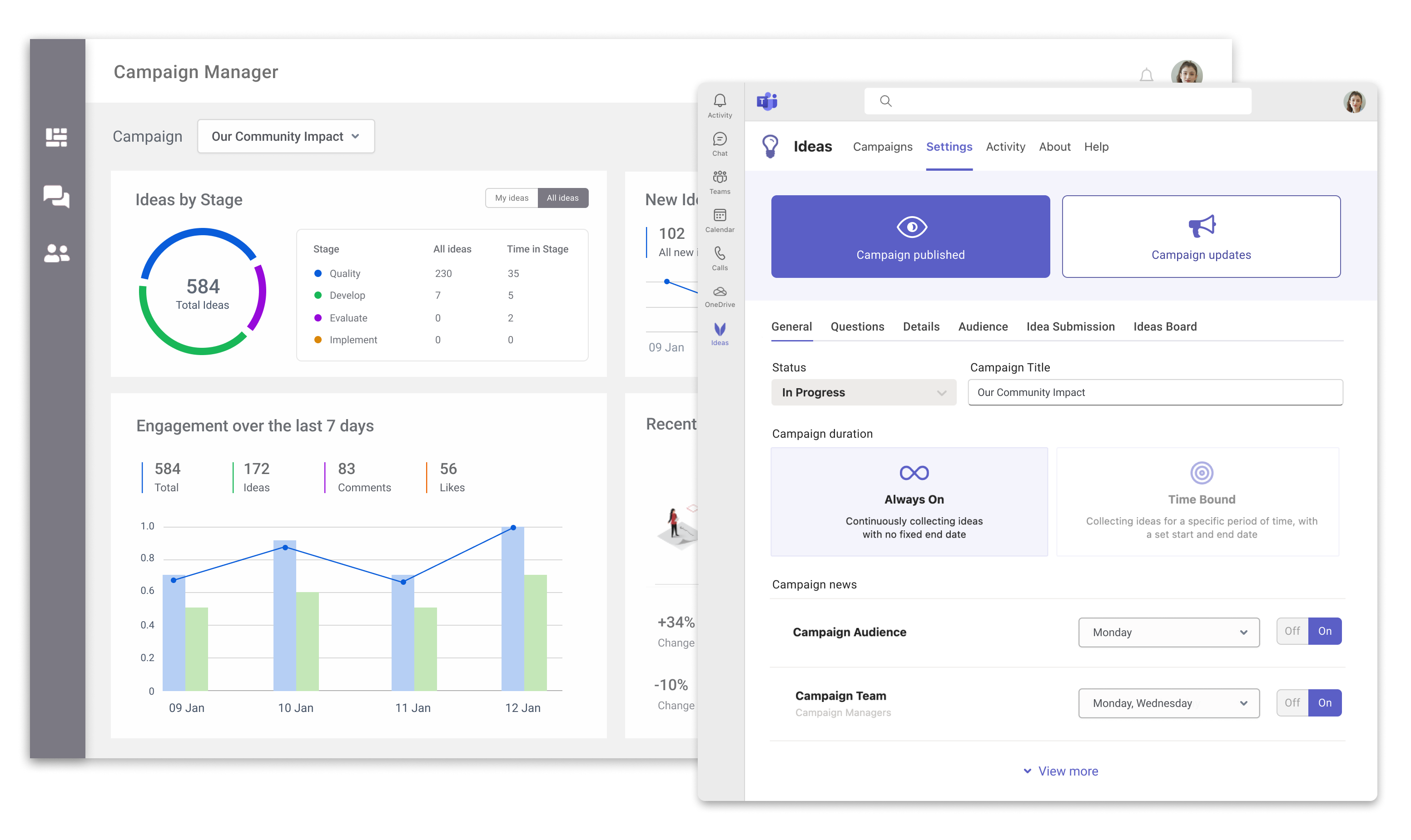Image resolution: width=1411 pixels, height=840 pixels.
Task: Turn off the Campaign Audience news toggle
Action: (x=1292, y=631)
